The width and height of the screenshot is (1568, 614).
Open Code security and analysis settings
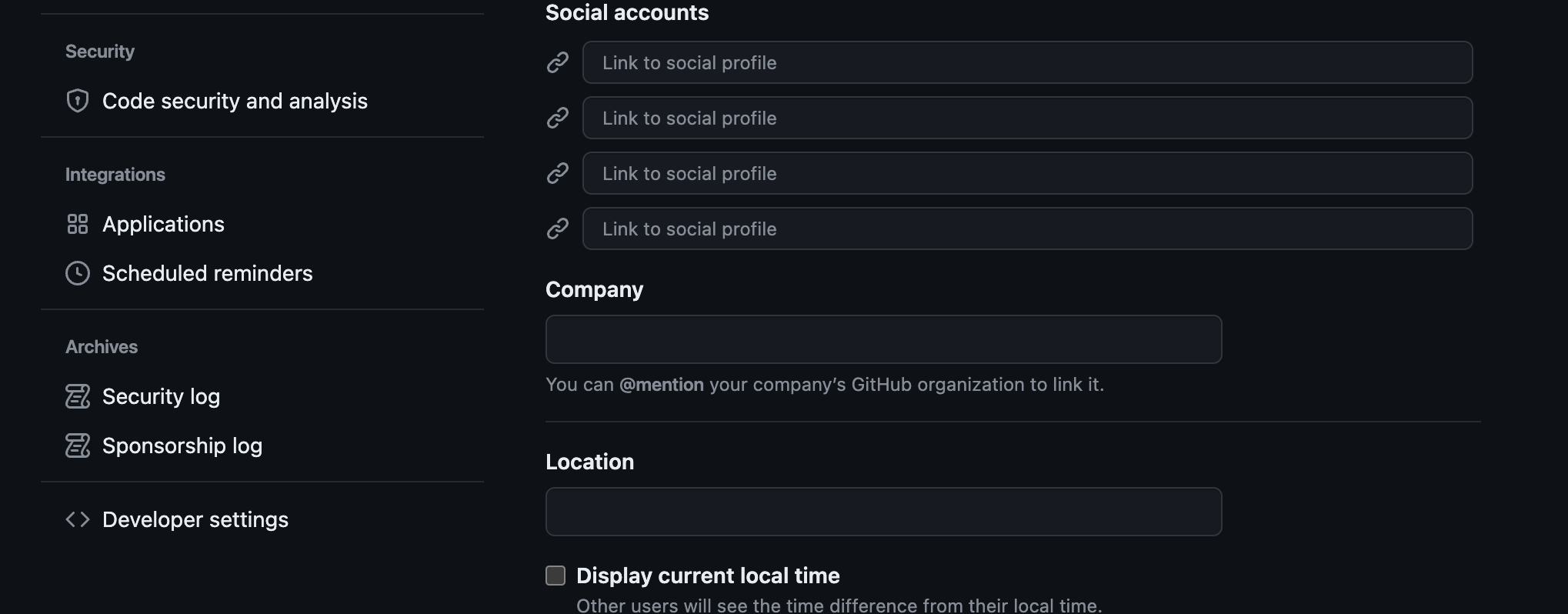tap(235, 101)
